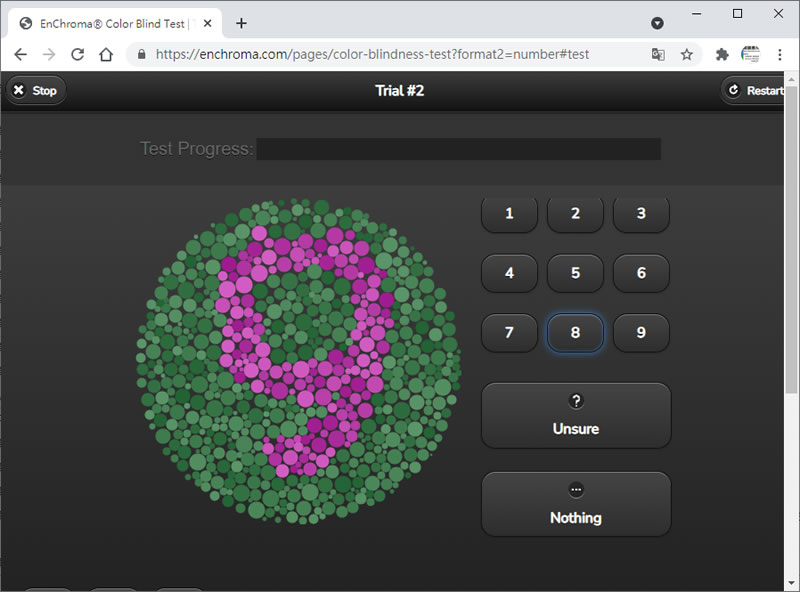The width and height of the screenshot is (800, 592).
Task: Reload the current page
Action: (x=77, y=55)
